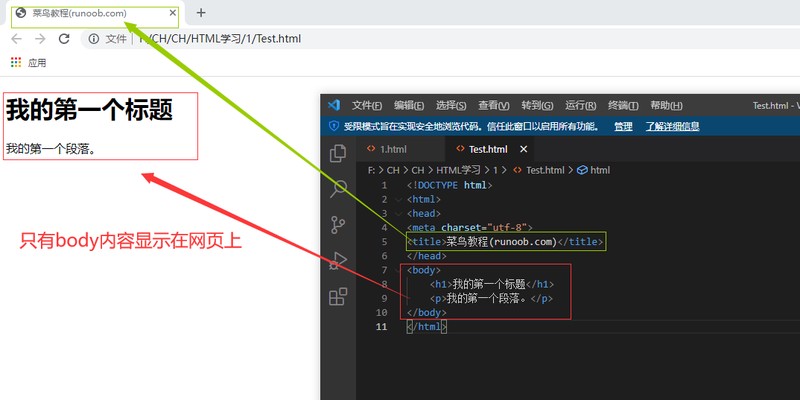Click the <title> code line in editor
800x400 pixels.
[506, 242]
